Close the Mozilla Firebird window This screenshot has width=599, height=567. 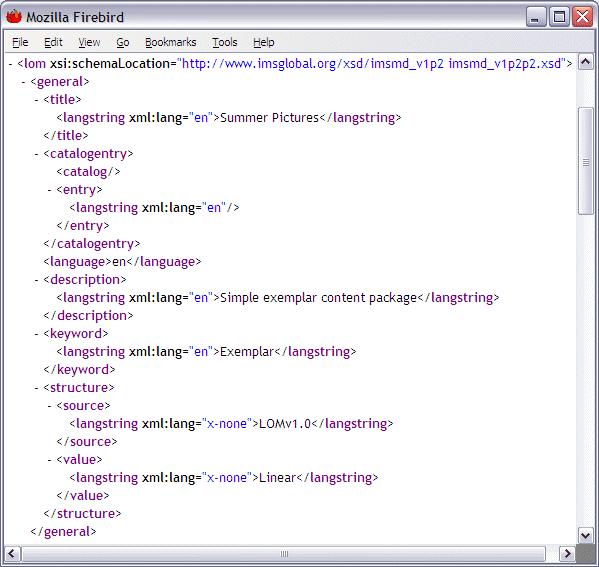pos(582,17)
